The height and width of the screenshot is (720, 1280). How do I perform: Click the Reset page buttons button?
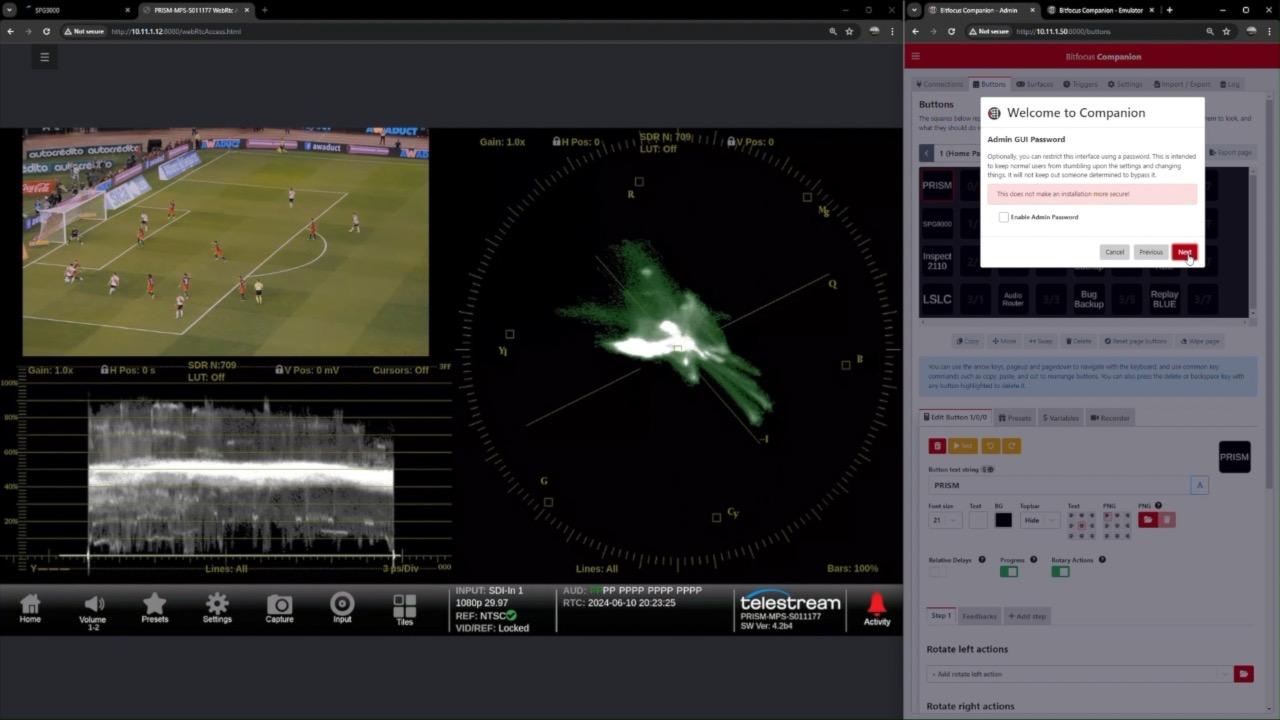point(1135,341)
